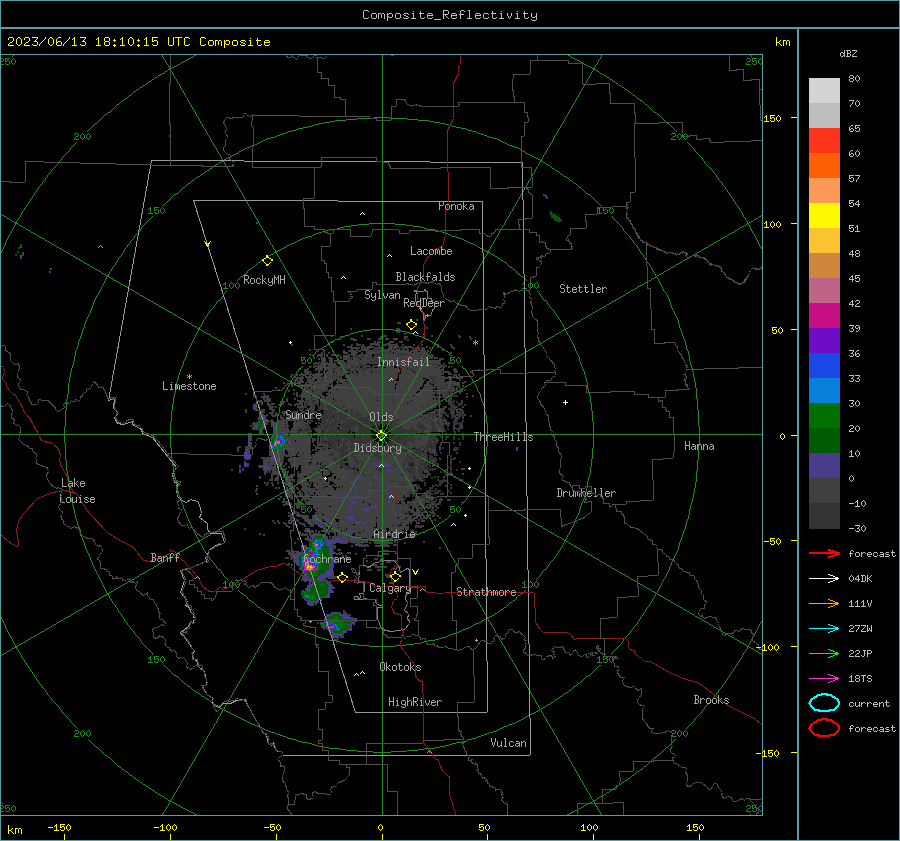Click the magenta 18TS arrow icon
The width and height of the screenshot is (900, 841).
click(824, 679)
